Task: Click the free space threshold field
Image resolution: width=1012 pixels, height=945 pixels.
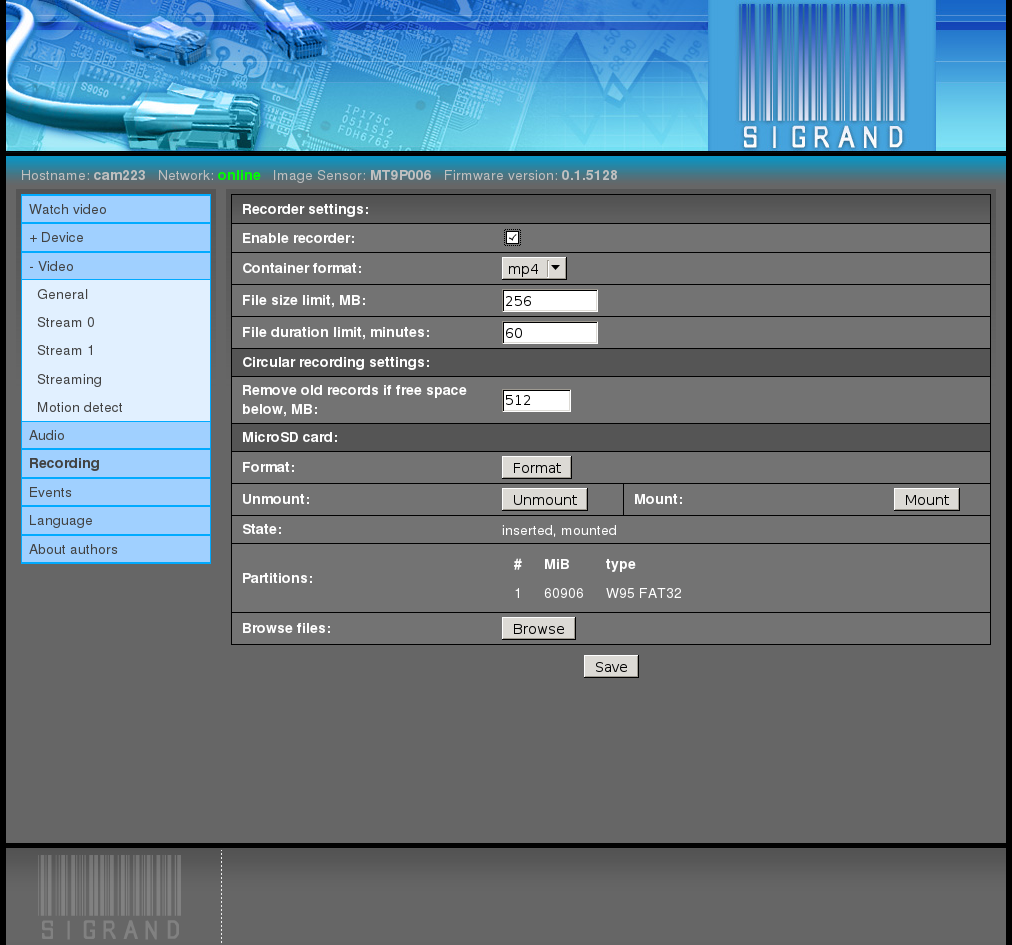Action: click(536, 400)
